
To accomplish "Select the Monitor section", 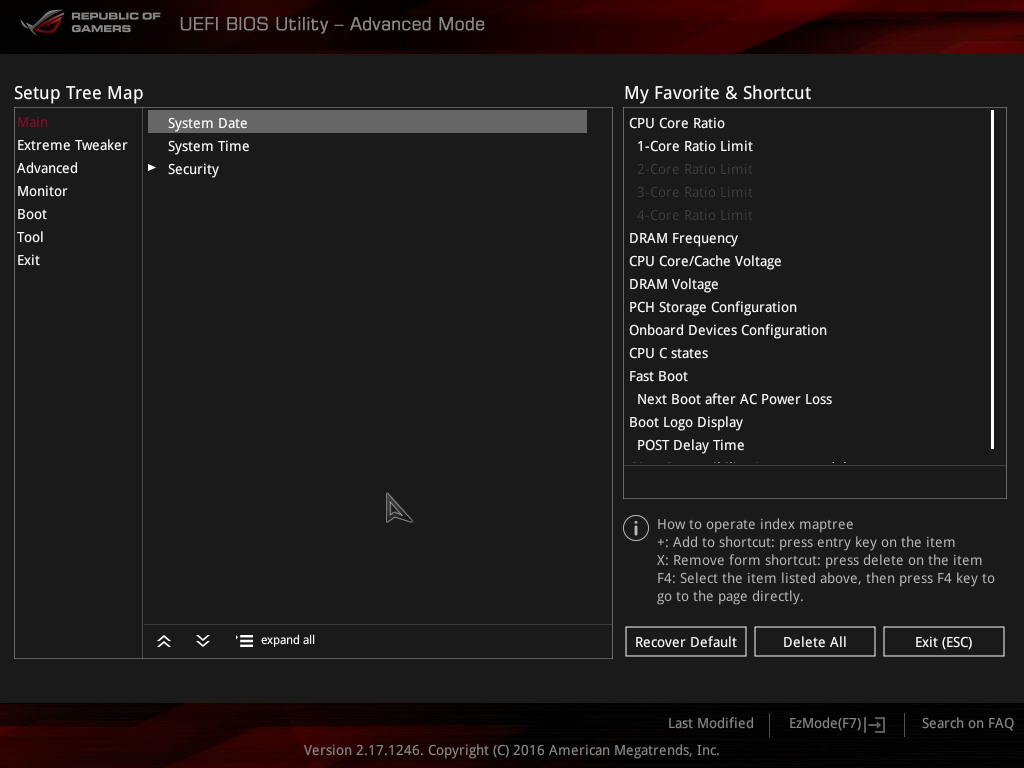I will [x=42, y=191].
